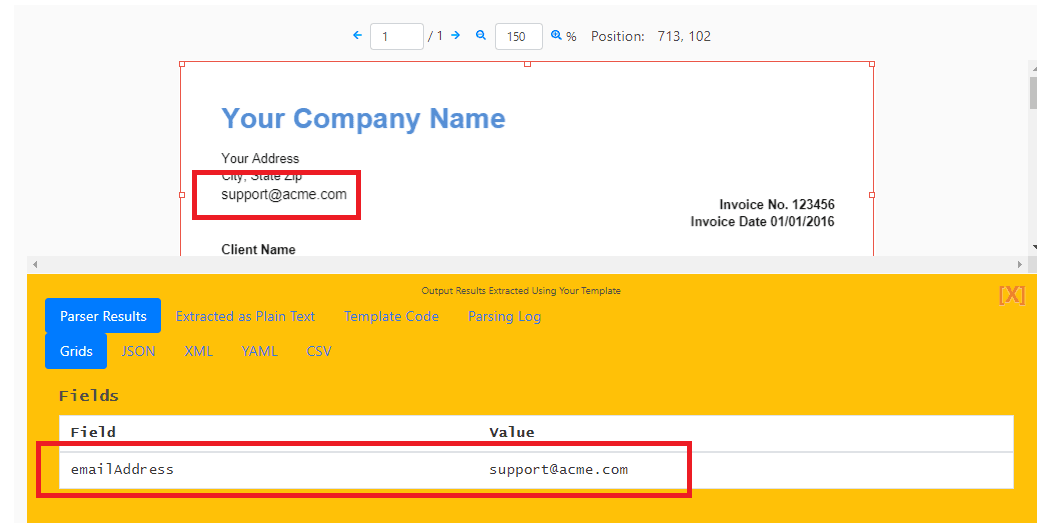Select the Grids output format

pos(76,351)
